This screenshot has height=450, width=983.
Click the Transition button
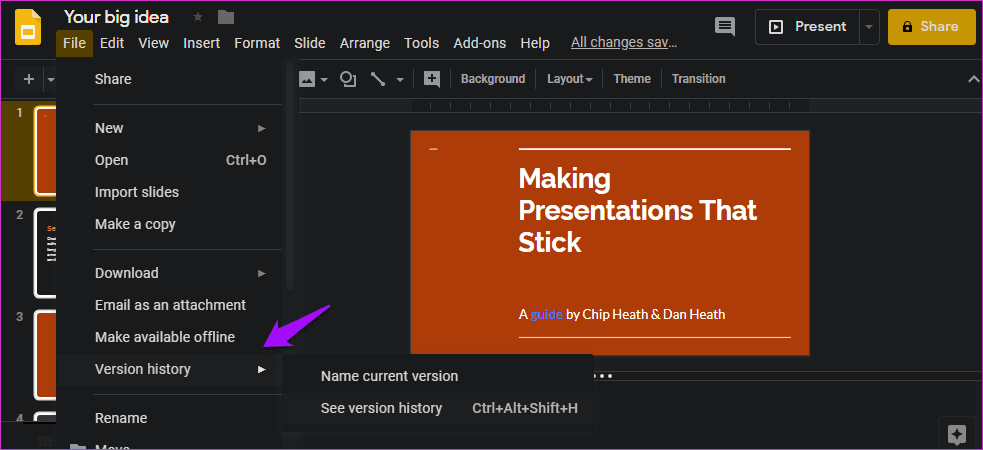click(698, 79)
